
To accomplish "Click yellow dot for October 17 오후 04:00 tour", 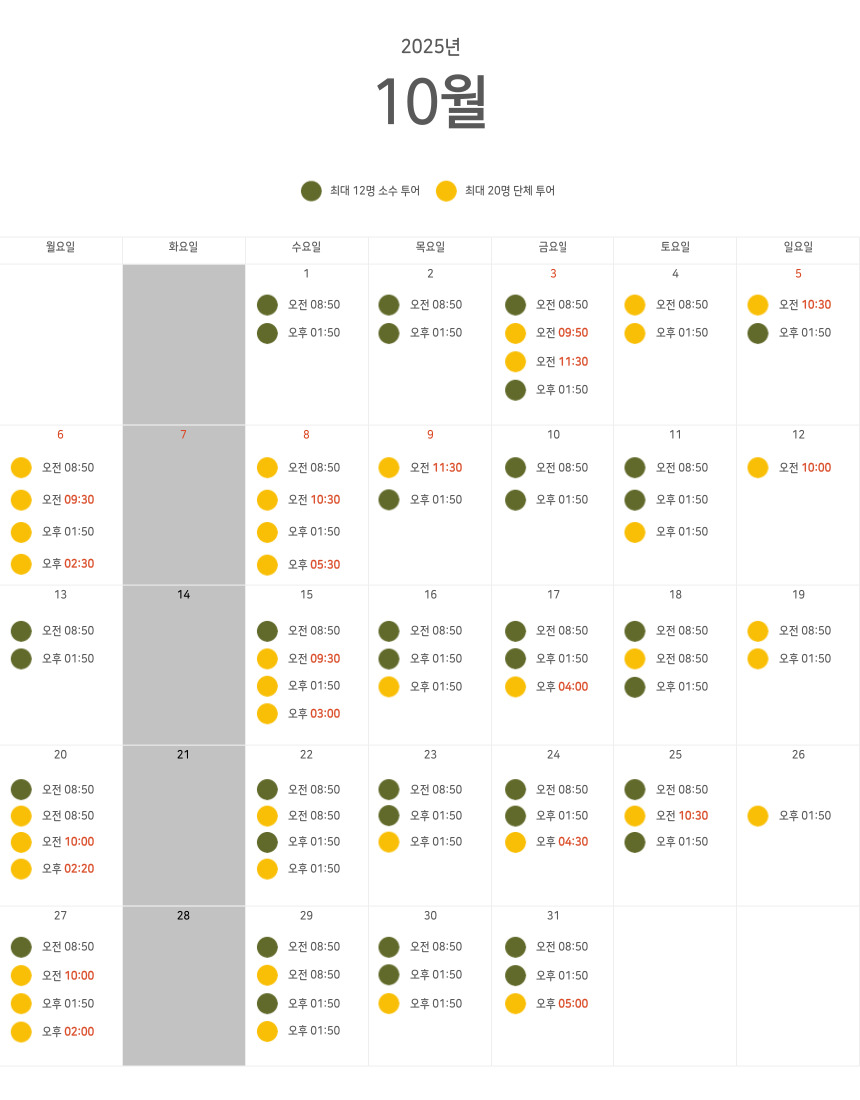I will tap(516, 687).
